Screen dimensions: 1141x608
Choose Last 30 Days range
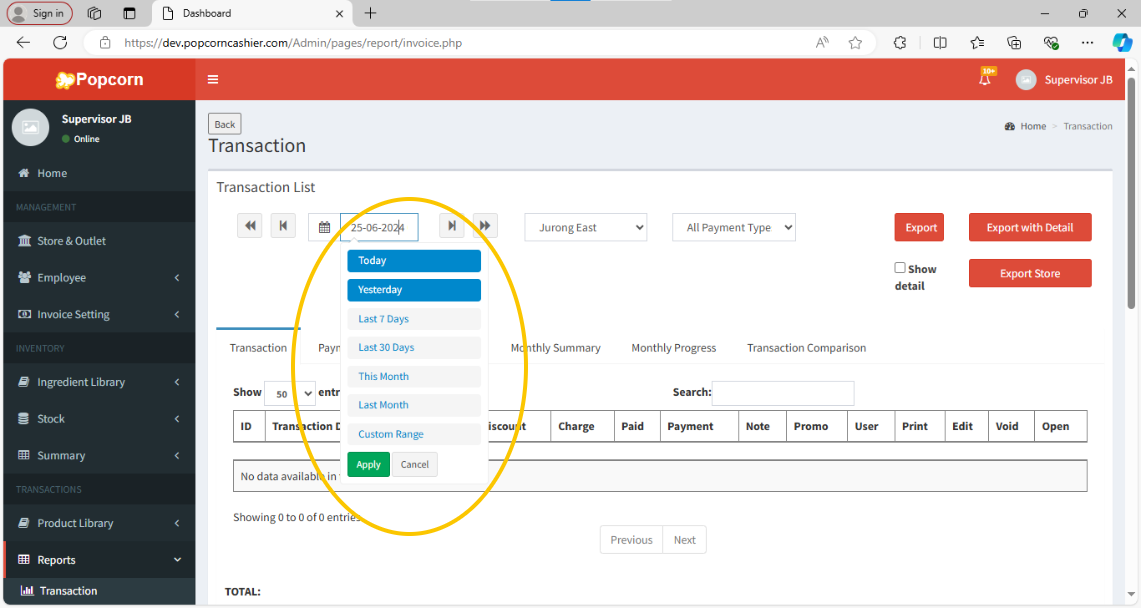pyautogui.click(x=414, y=348)
